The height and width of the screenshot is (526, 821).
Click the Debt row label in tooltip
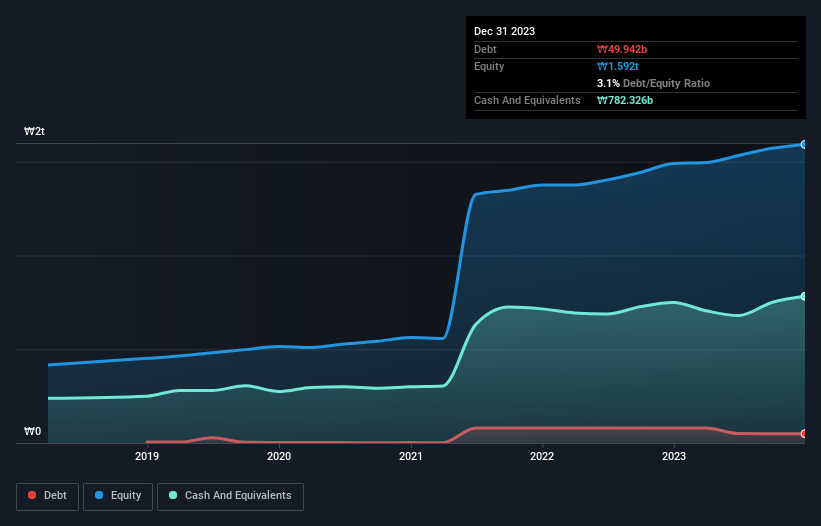click(485, 49)
